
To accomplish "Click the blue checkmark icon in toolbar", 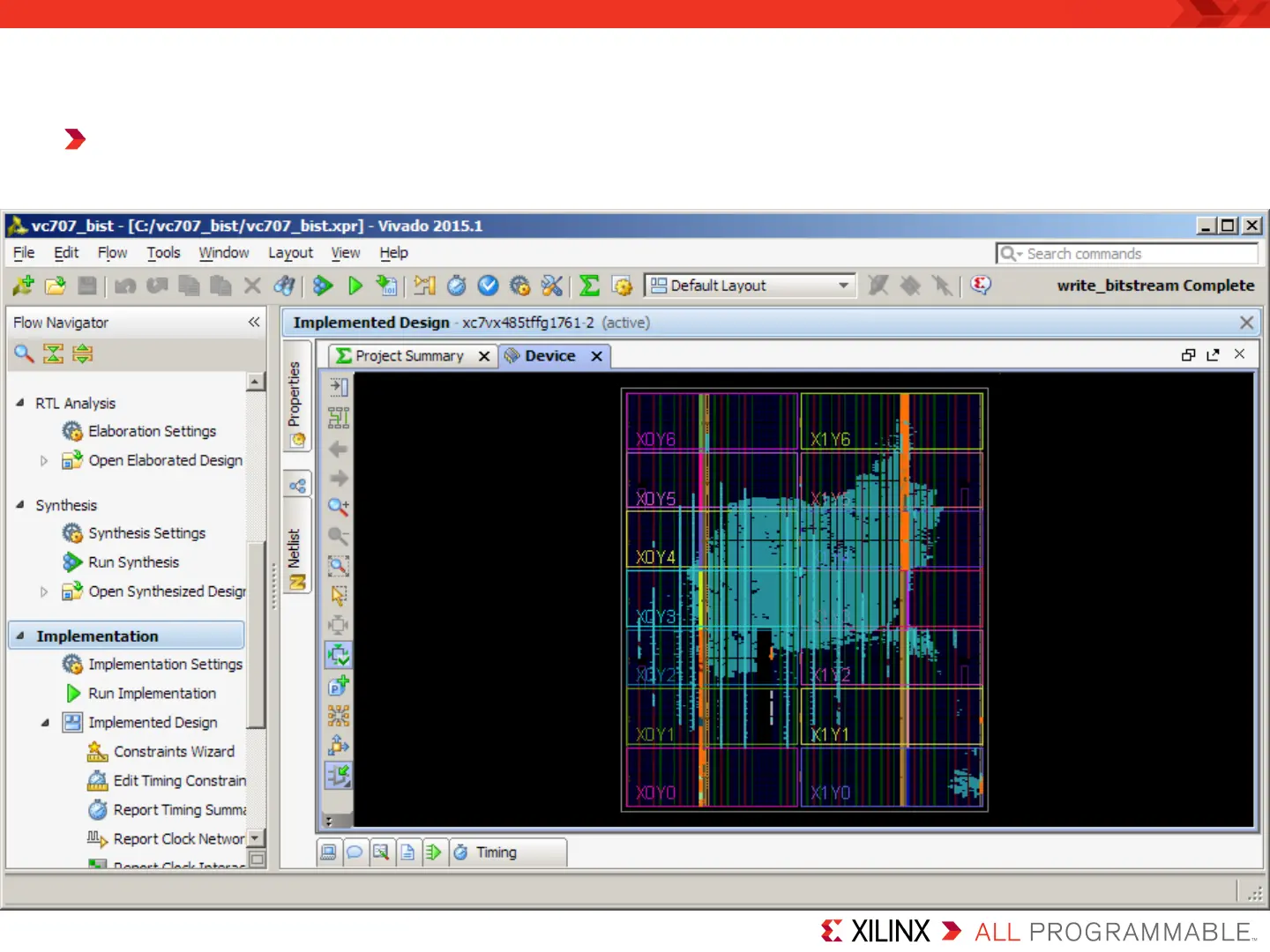I will tap(489, 285).
